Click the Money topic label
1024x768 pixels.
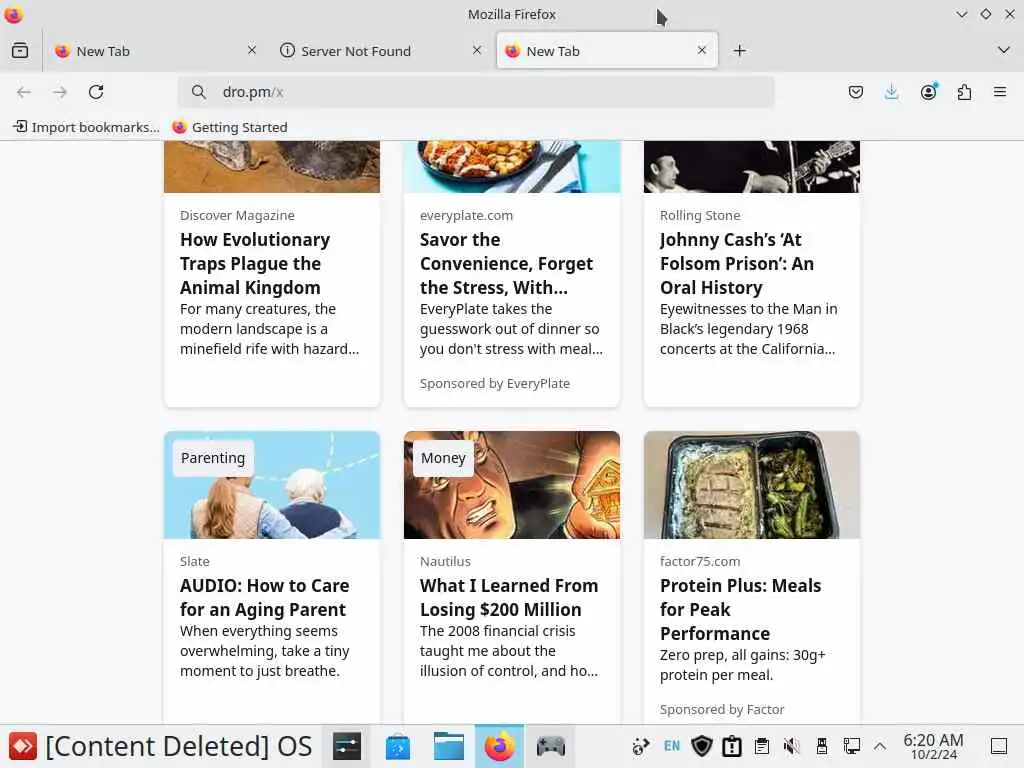[x=443, y=458]
